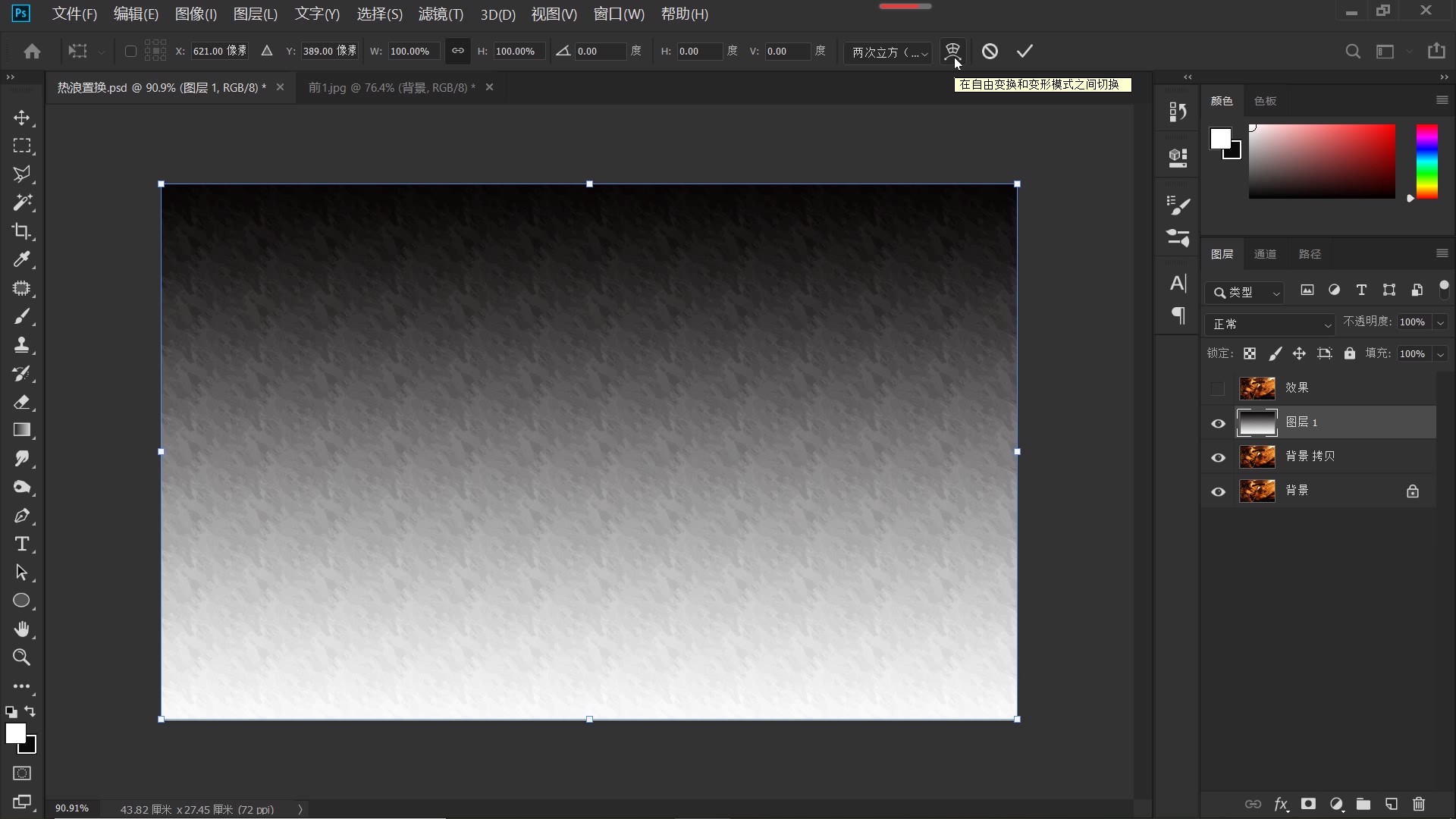This screenshot has width=1456, height=819.
Task: Pick a color from the hue slider
Action: [x=1426, y=162]
